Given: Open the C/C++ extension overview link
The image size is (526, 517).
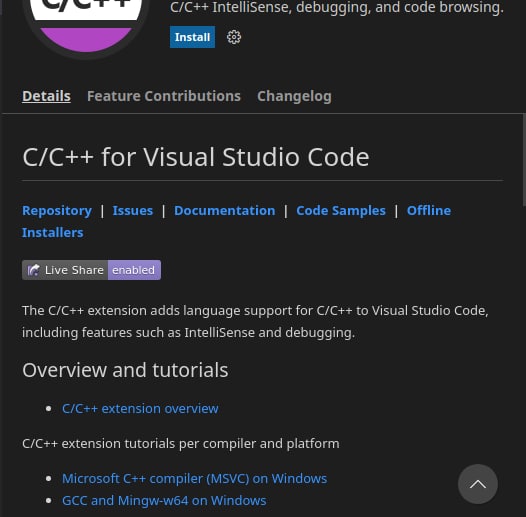Looking at the screenshot, I should [x=140, y=409].
